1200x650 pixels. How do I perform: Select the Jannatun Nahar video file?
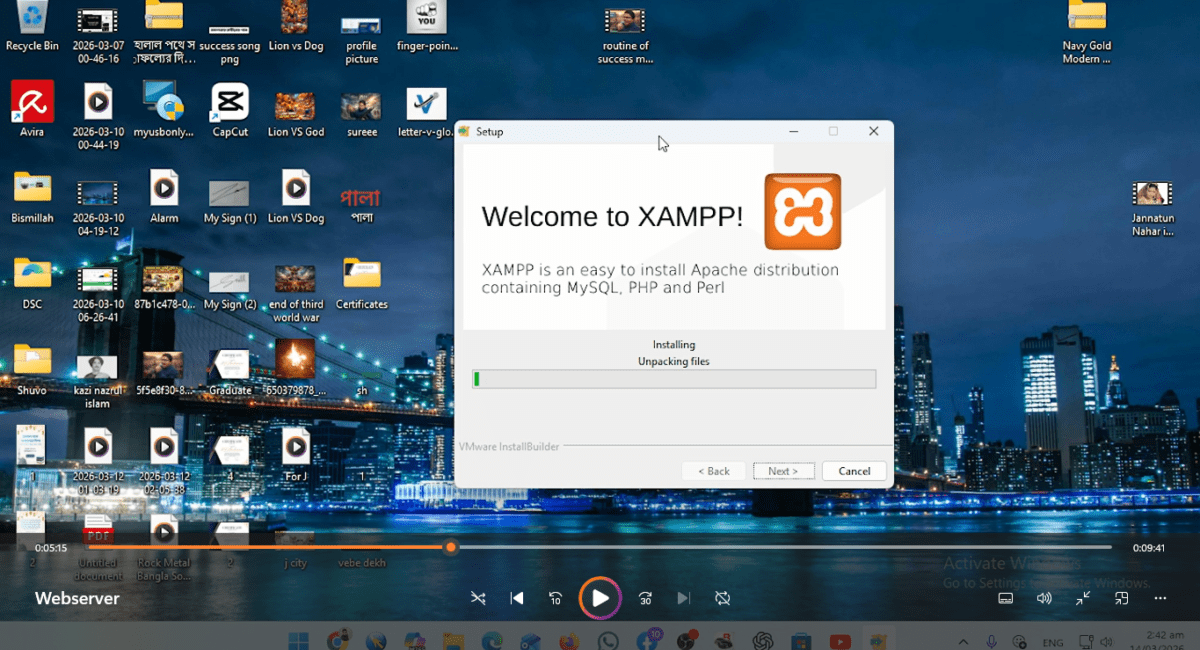tap(1153, 208)
